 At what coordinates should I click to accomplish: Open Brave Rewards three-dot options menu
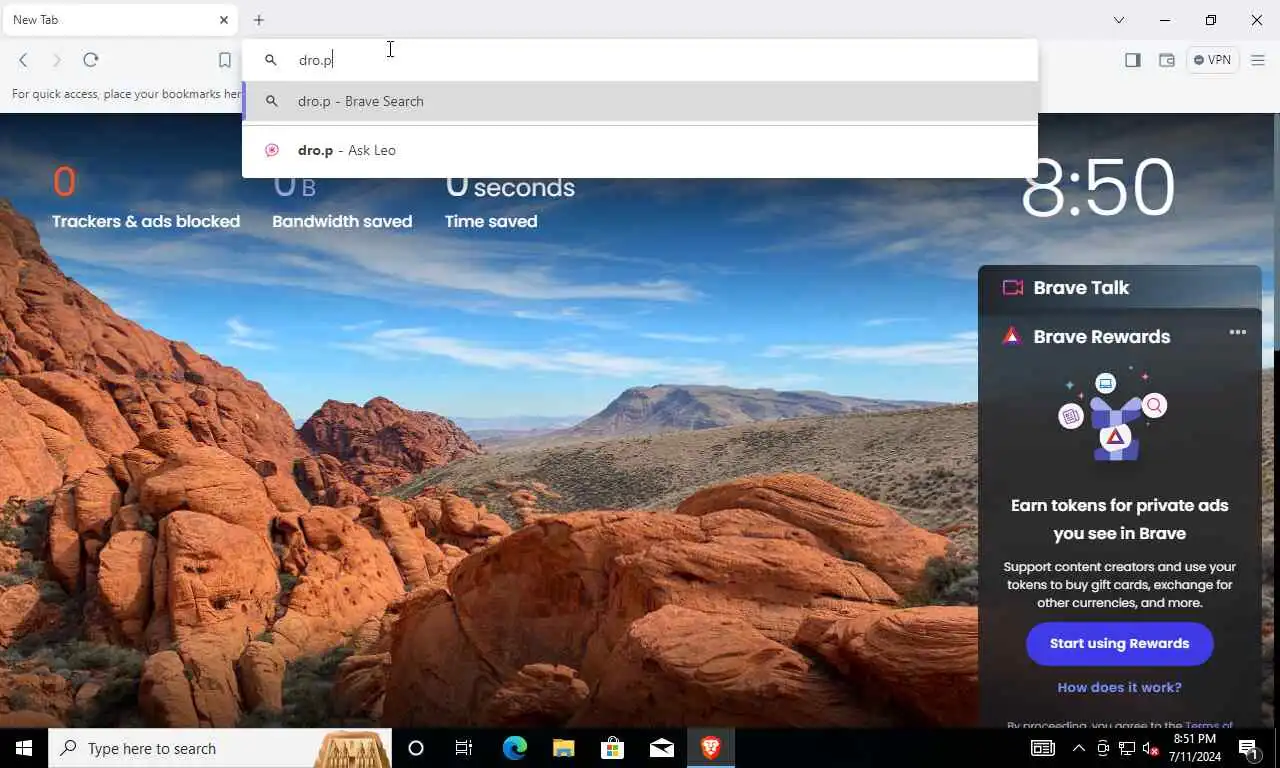pyautogui.click(x=1238, y=333)
